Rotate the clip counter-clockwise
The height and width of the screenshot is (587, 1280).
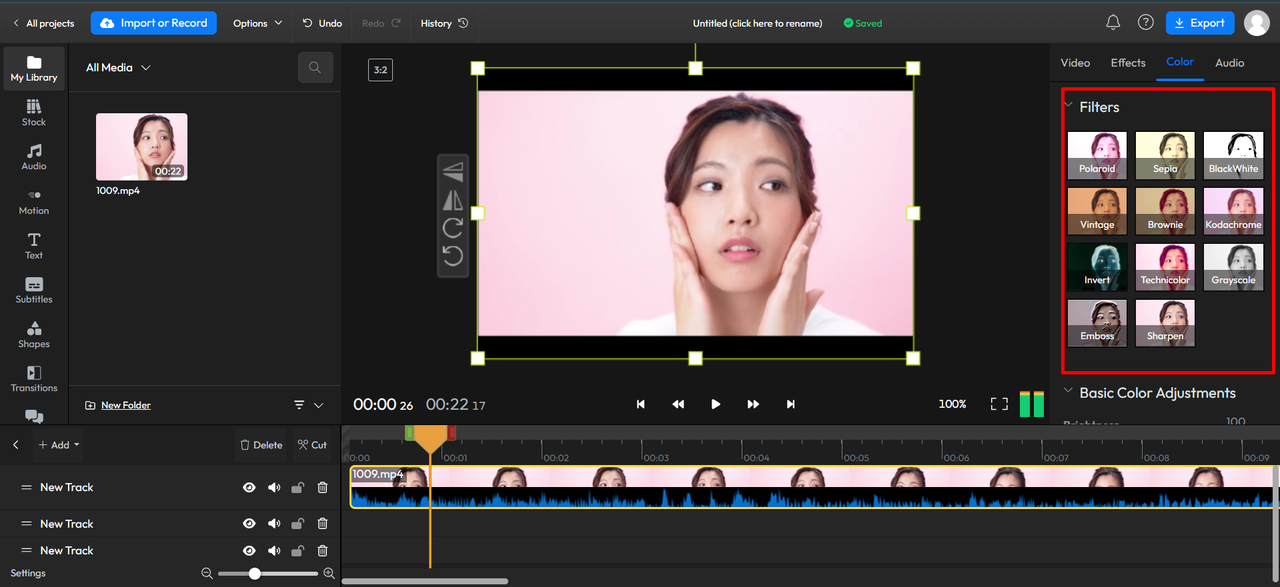(453, 257)
